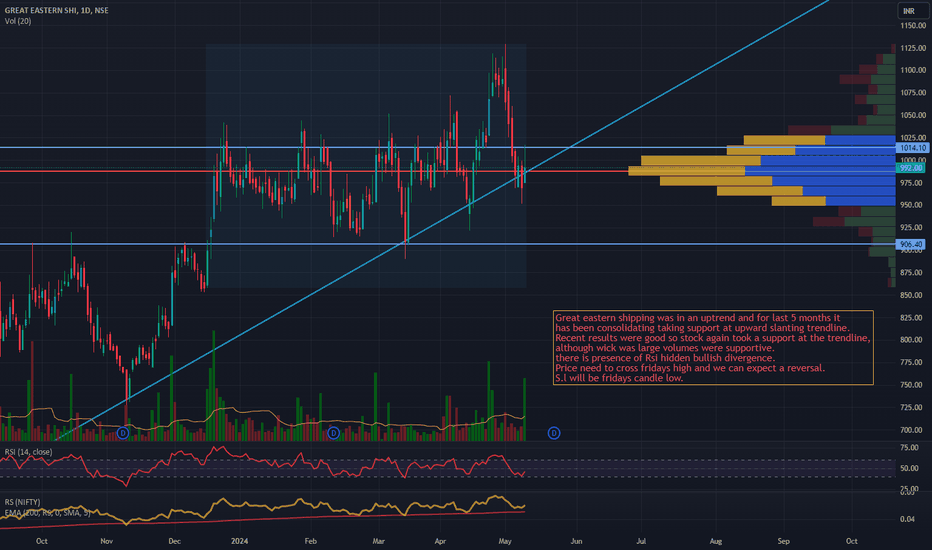Screen dimensions: 932x550
Task: Select the RS (NIFTY) indicator label
Action: click(x=22, y=502)
